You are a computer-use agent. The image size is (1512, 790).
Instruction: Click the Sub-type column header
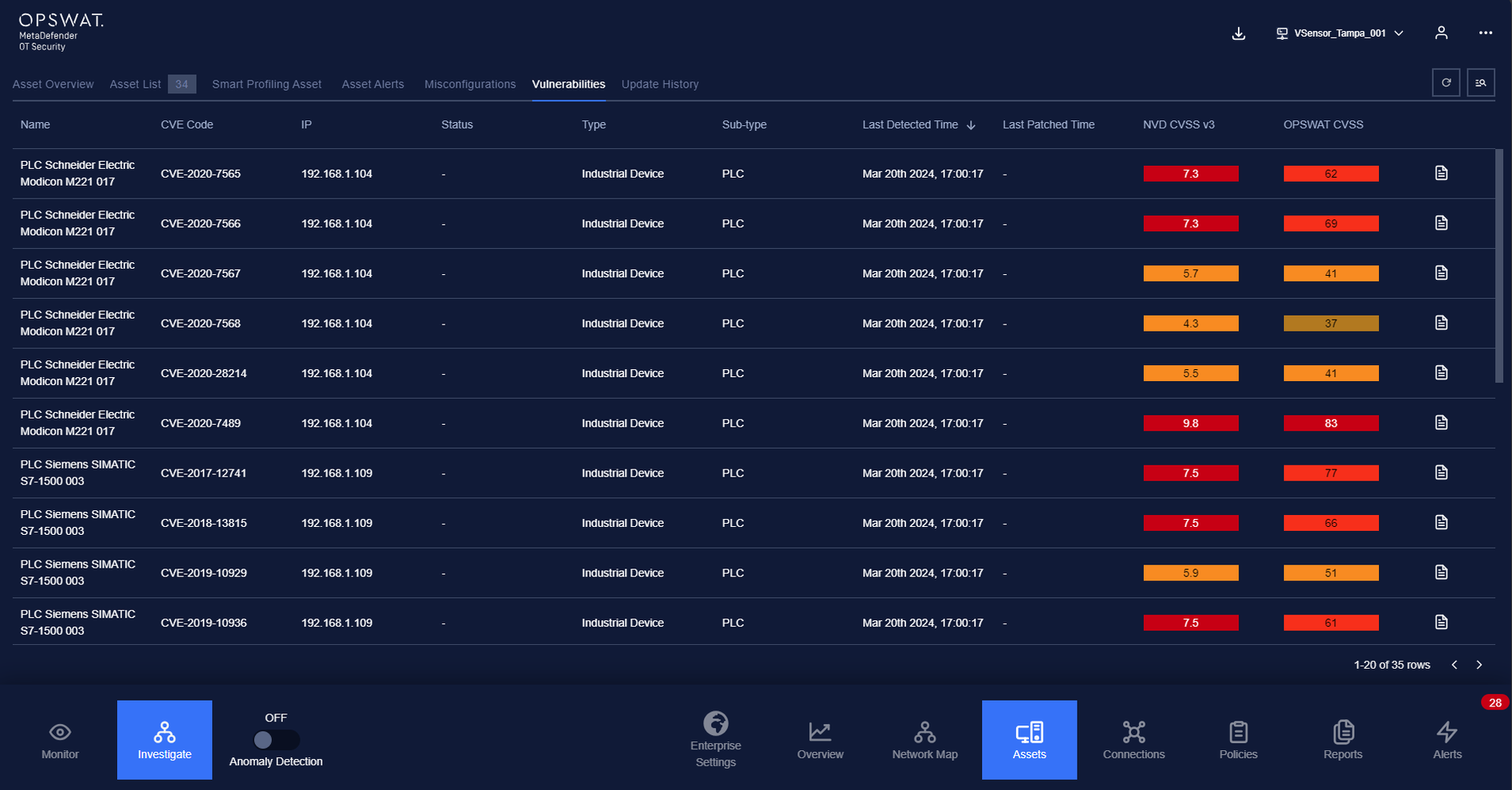pos(744,125)
